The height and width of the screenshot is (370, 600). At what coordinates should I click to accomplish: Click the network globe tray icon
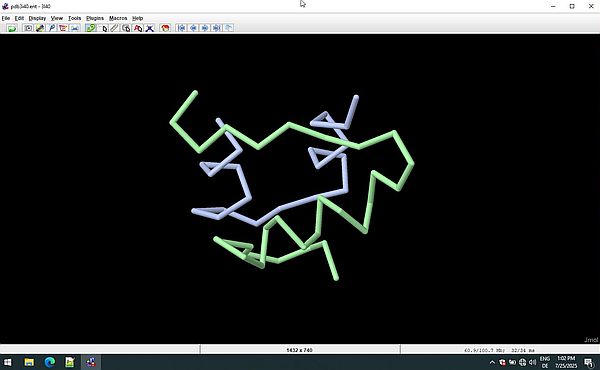[522, 362]
